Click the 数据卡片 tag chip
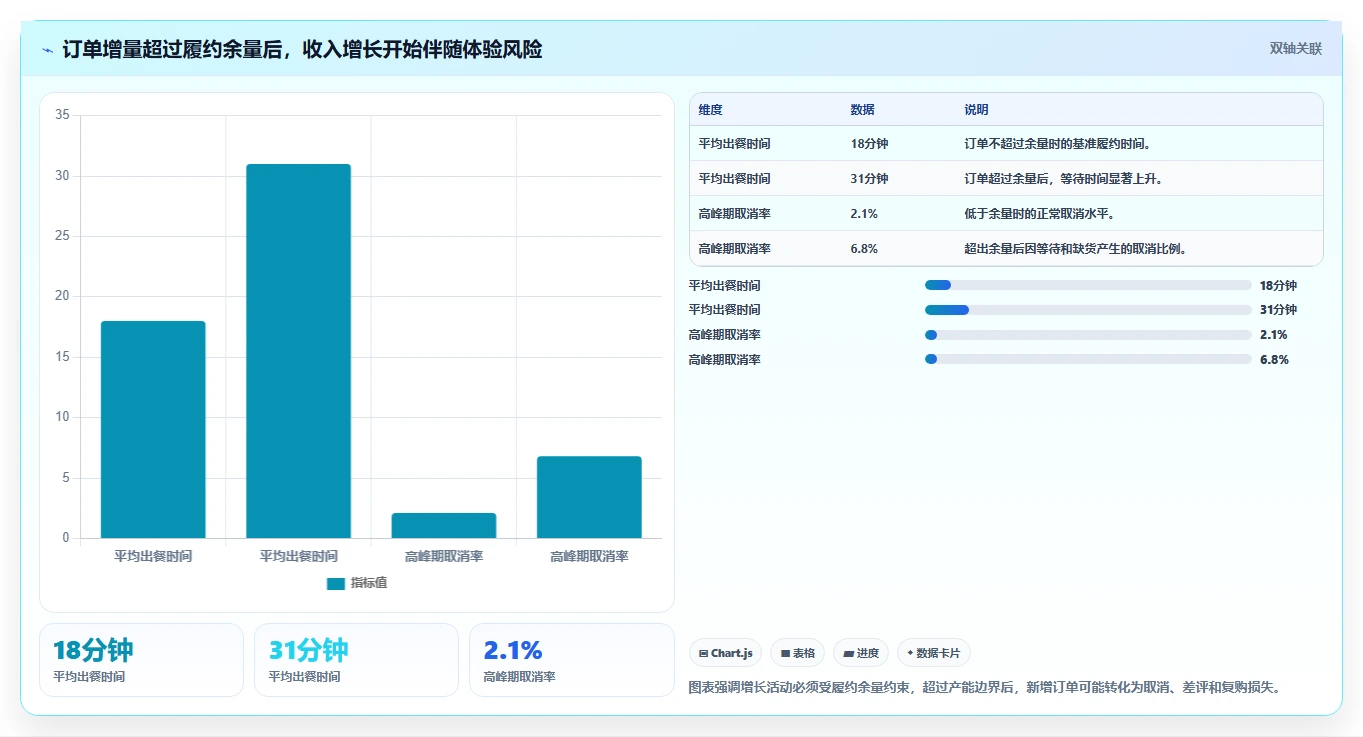This screenshot has width=1363, height=737. pos(934,653)
